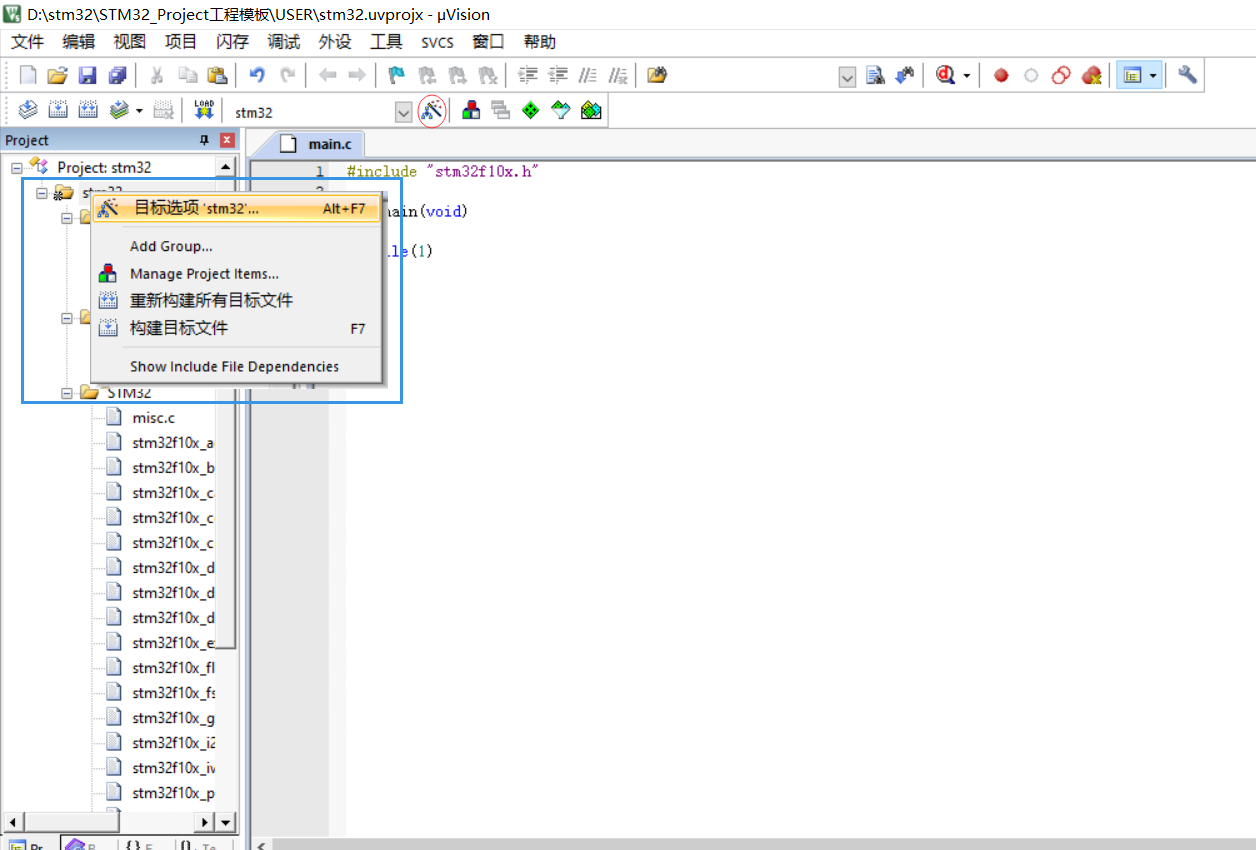Image resolution: width=1256 pixels, height=850 pixels.
Task: Collapse the stm32 target node
Action: pyautogui.click(x=42, y=192)
